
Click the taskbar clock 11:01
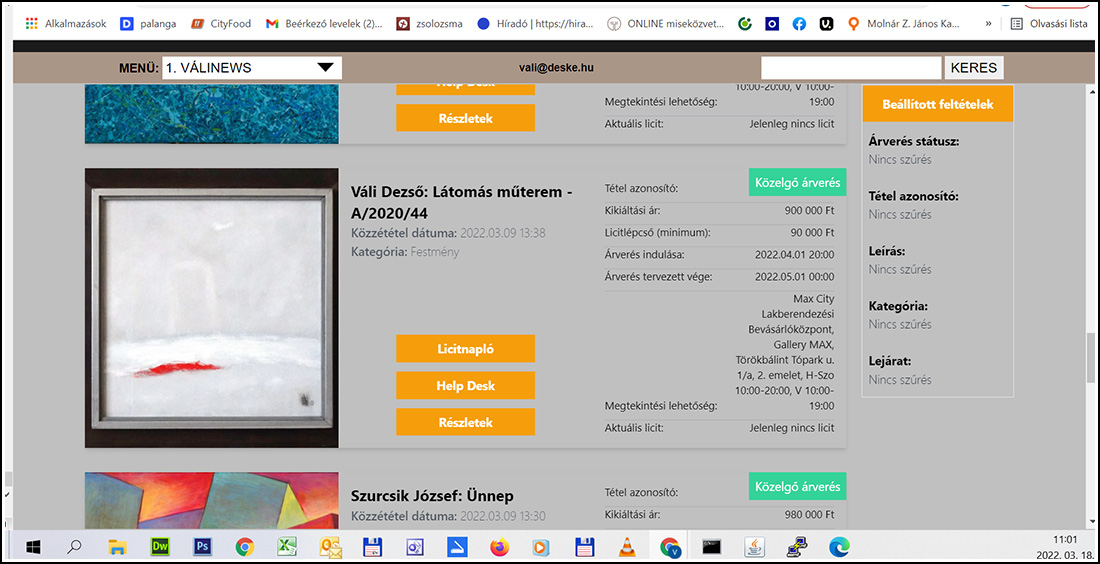pos(1064,539)
